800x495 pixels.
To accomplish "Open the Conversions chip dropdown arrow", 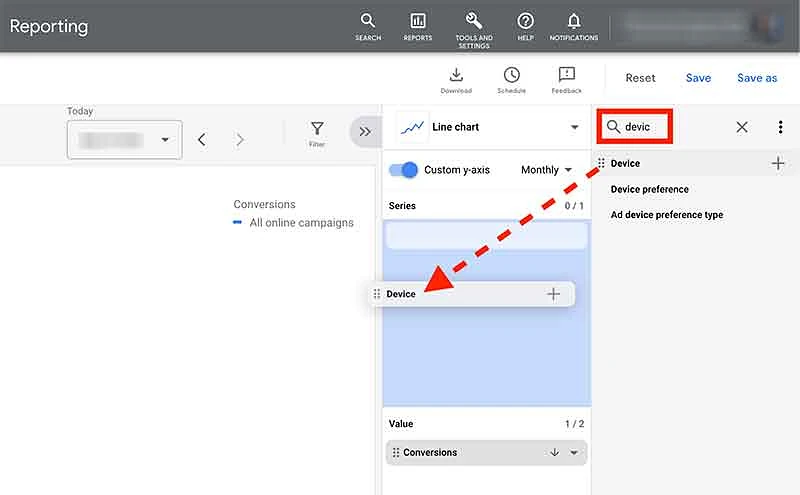I will (x=574, y=452).
